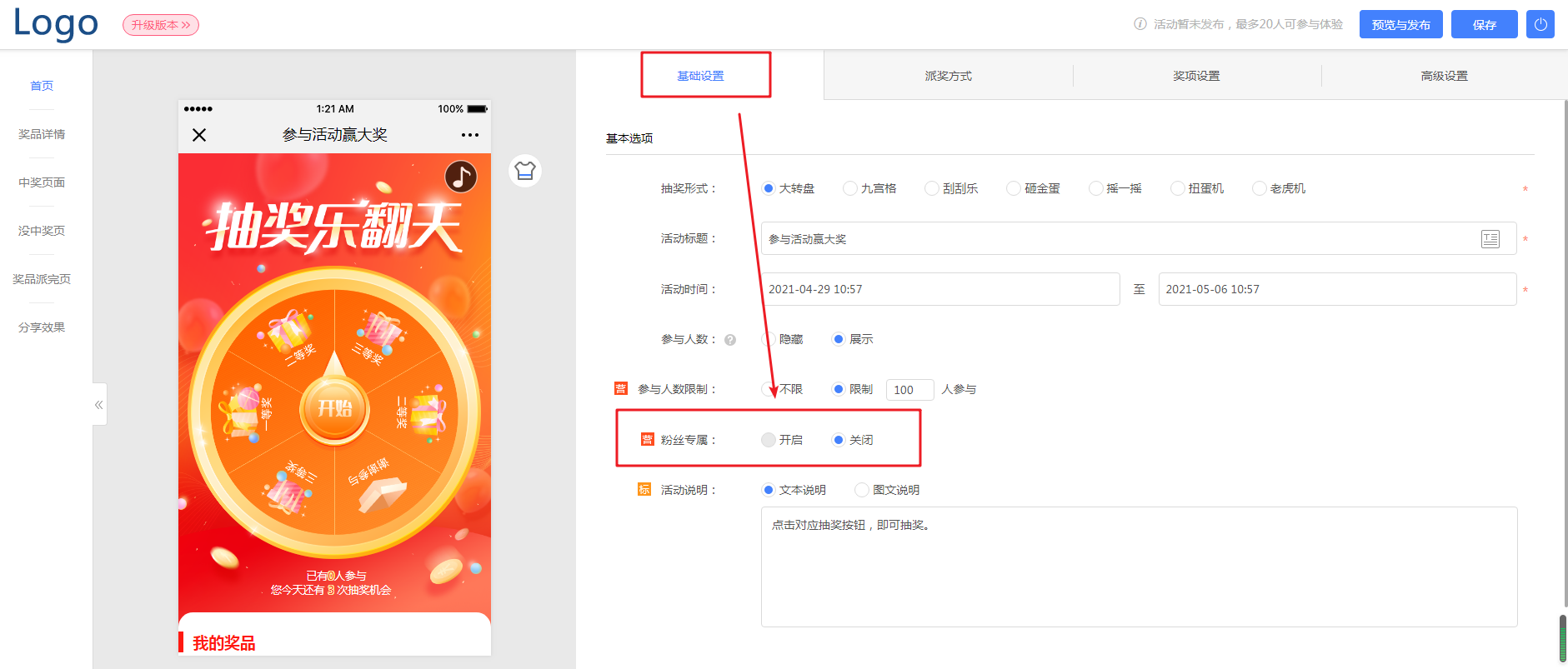This screenshot has width=1568, height=669.
Task: Click the help question mark beside 参与人数
Action: (730, 340)
